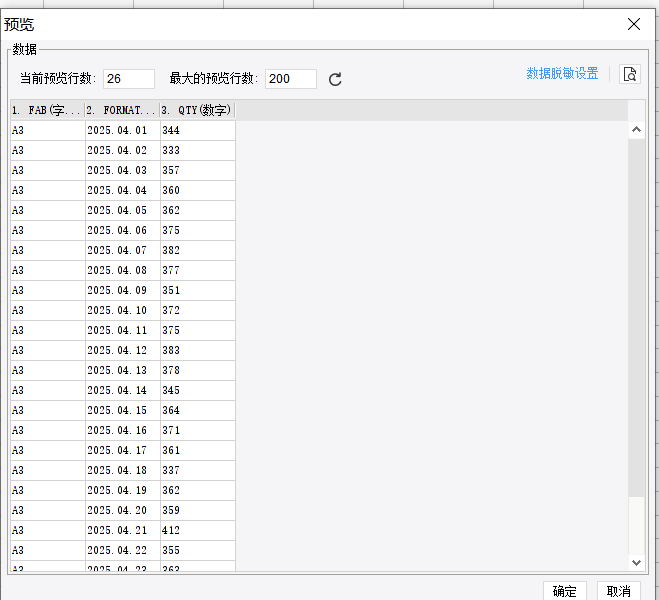Click the vertical scrollbar thumb

pyautogui.click(x=636, y=318)
